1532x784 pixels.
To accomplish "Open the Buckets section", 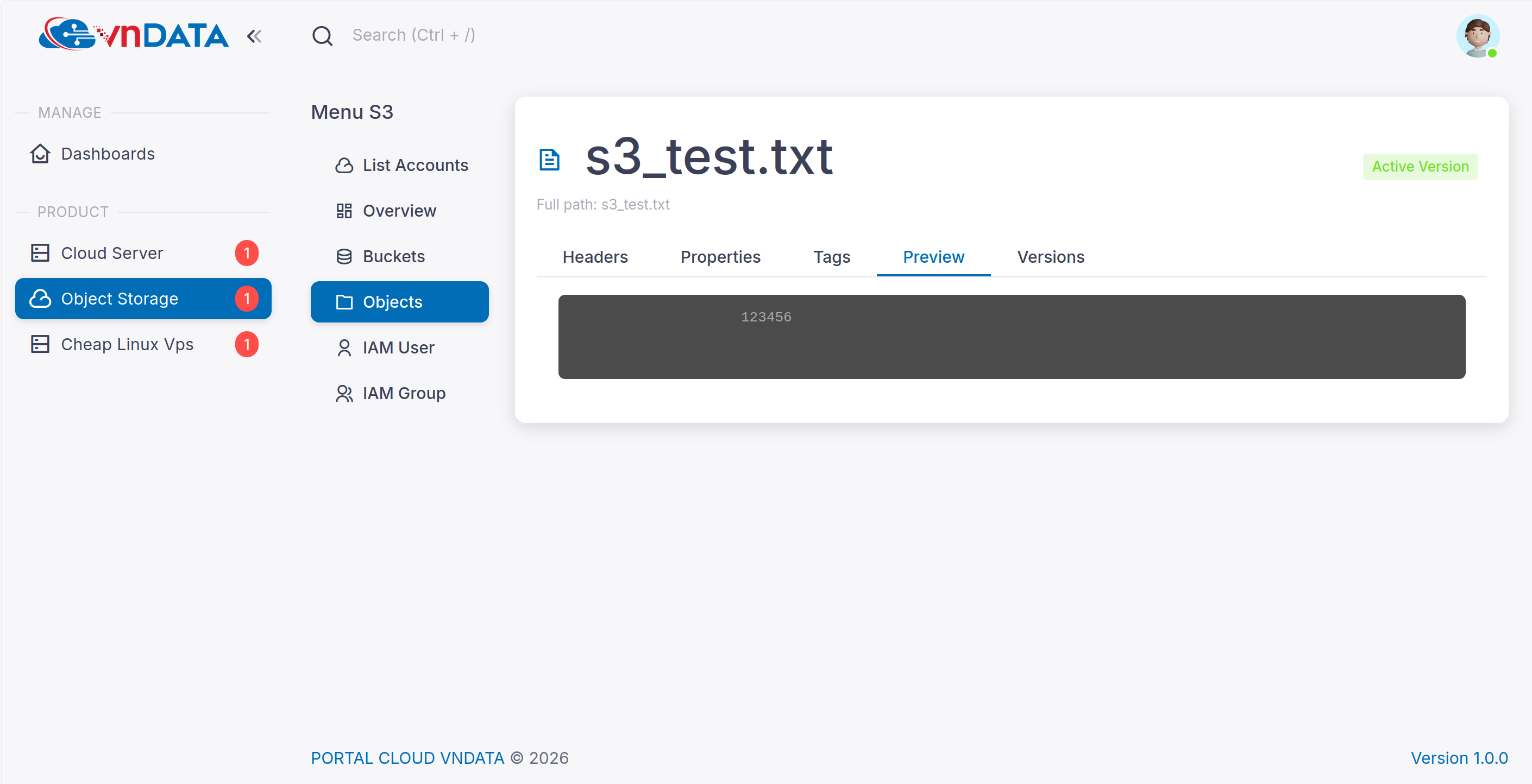I will (x=394, y=256).
